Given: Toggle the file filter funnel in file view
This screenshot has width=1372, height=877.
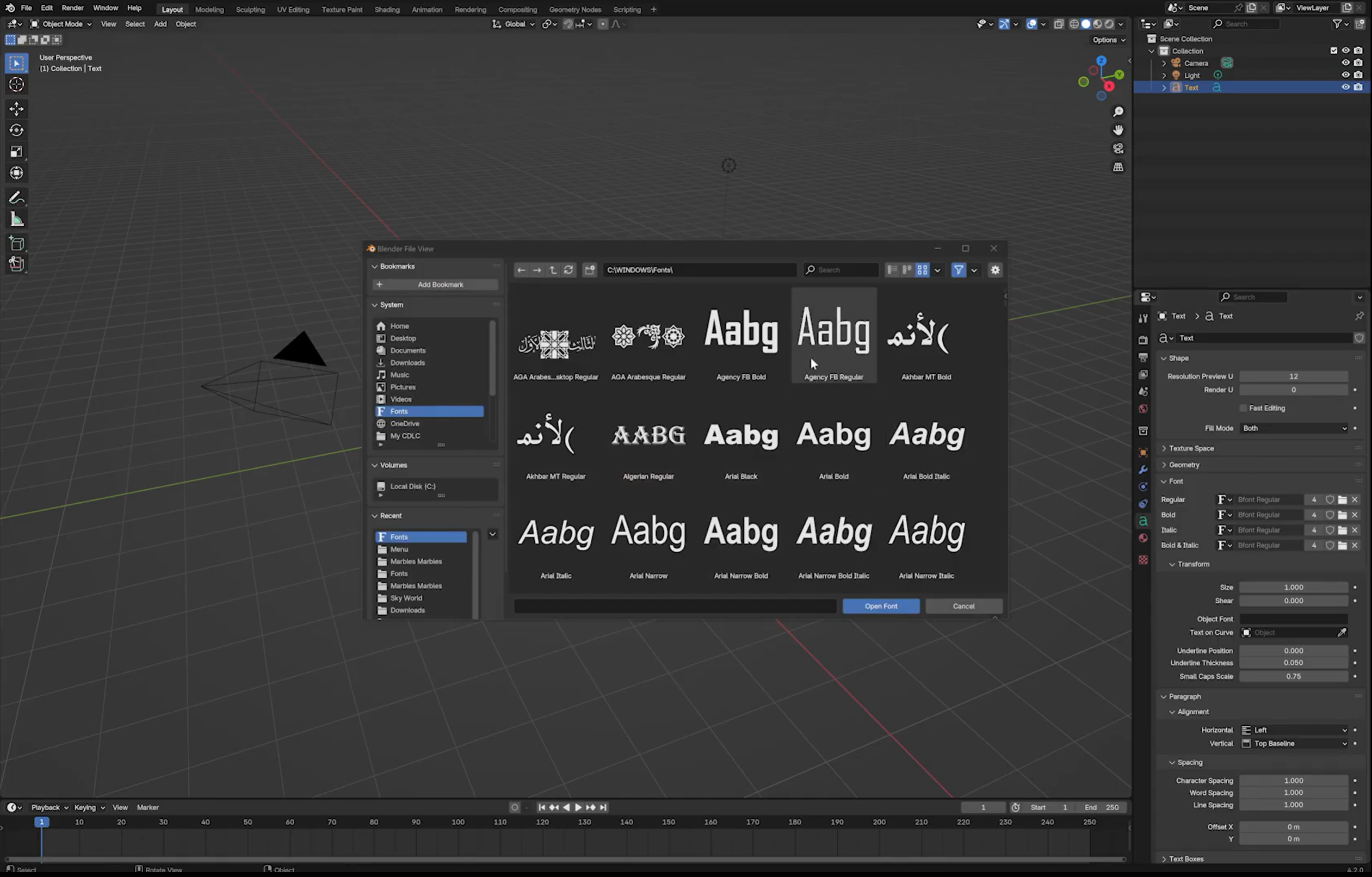Looking at the screenshot, I should tap(959, 269).
